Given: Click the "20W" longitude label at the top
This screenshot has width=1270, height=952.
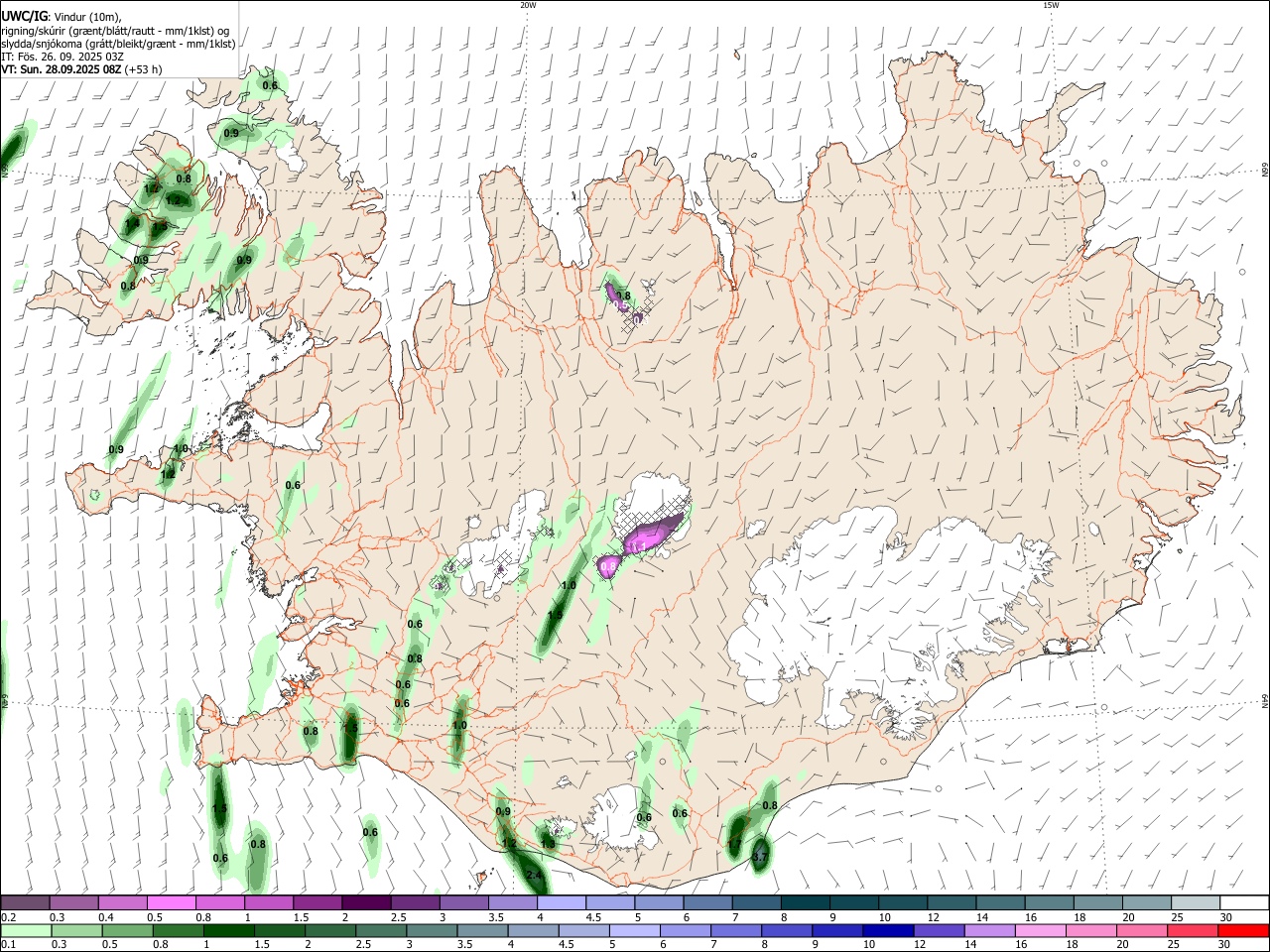Looking at the screenshot, I should (528, 5).
